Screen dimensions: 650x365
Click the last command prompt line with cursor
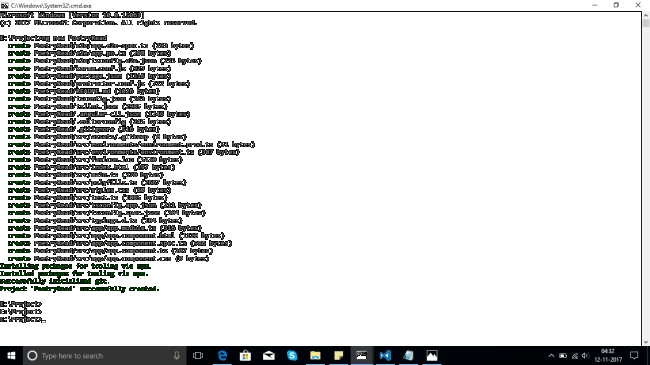pos(23,319)
